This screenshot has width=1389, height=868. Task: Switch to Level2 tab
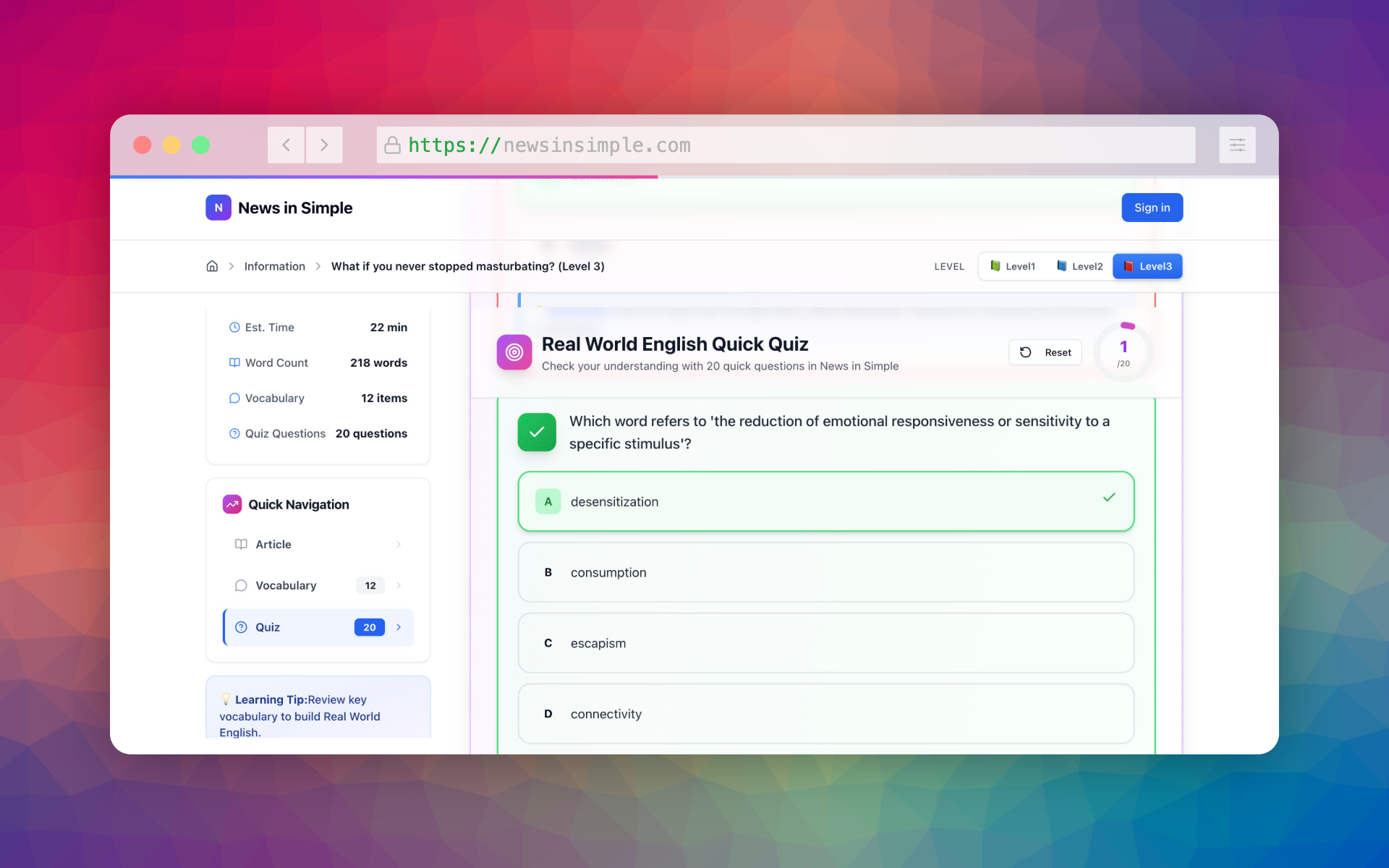pyautogui.click(x=1079, y=266)
